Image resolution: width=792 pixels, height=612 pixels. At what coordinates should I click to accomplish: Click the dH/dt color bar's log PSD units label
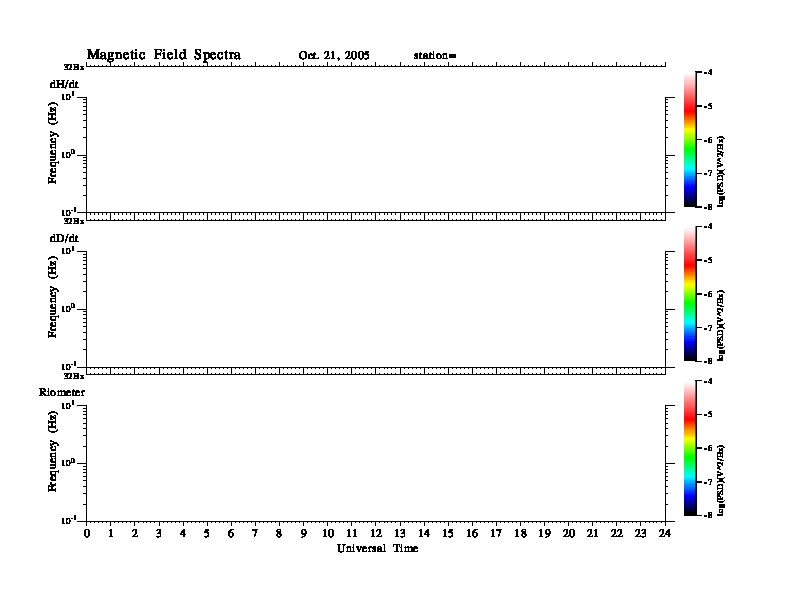pyautogui.click(x=721, y=171)
